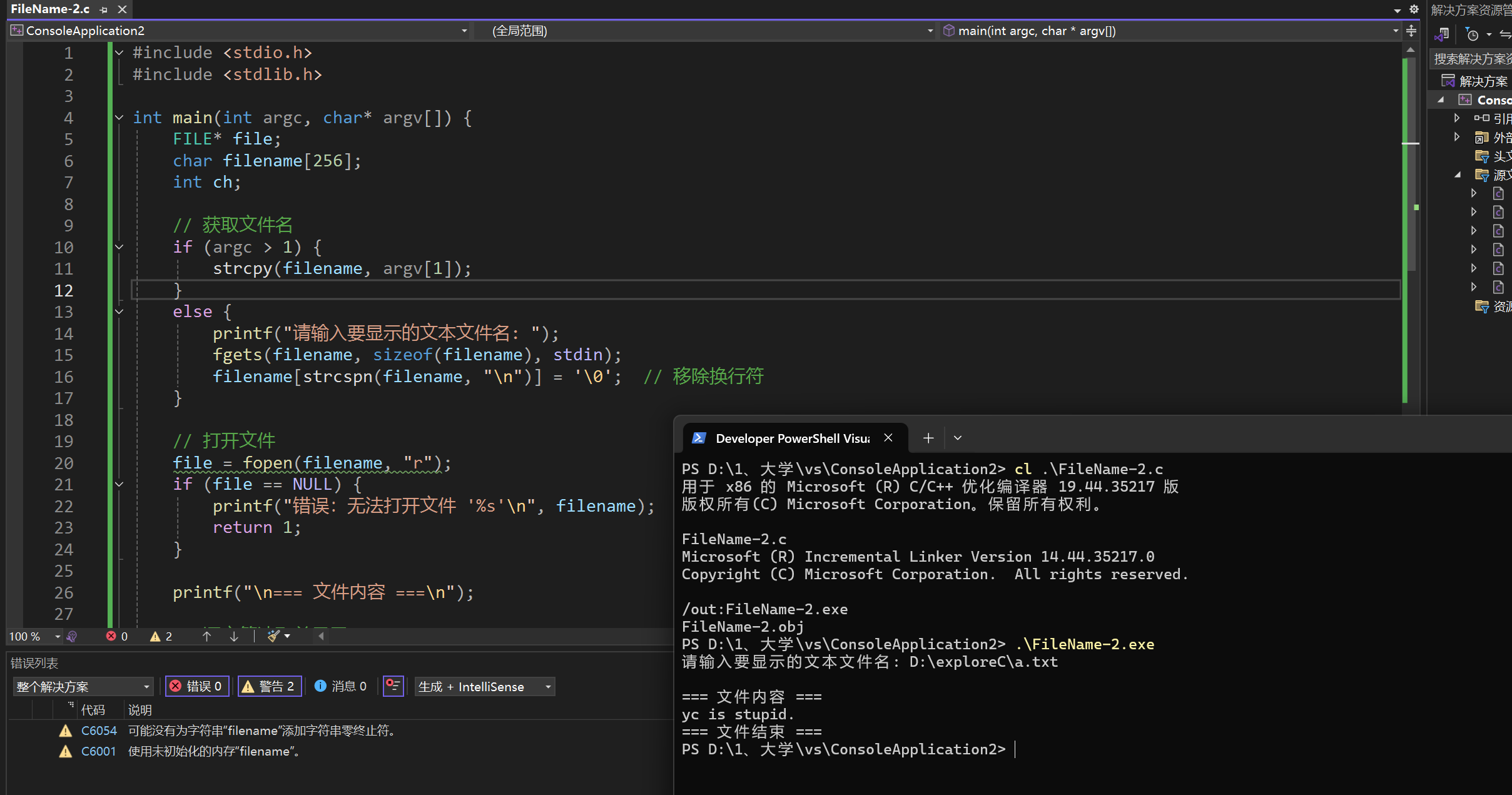
Task: Open the 整个解决方案 scope dropdown
Action: tap(83, 687)
